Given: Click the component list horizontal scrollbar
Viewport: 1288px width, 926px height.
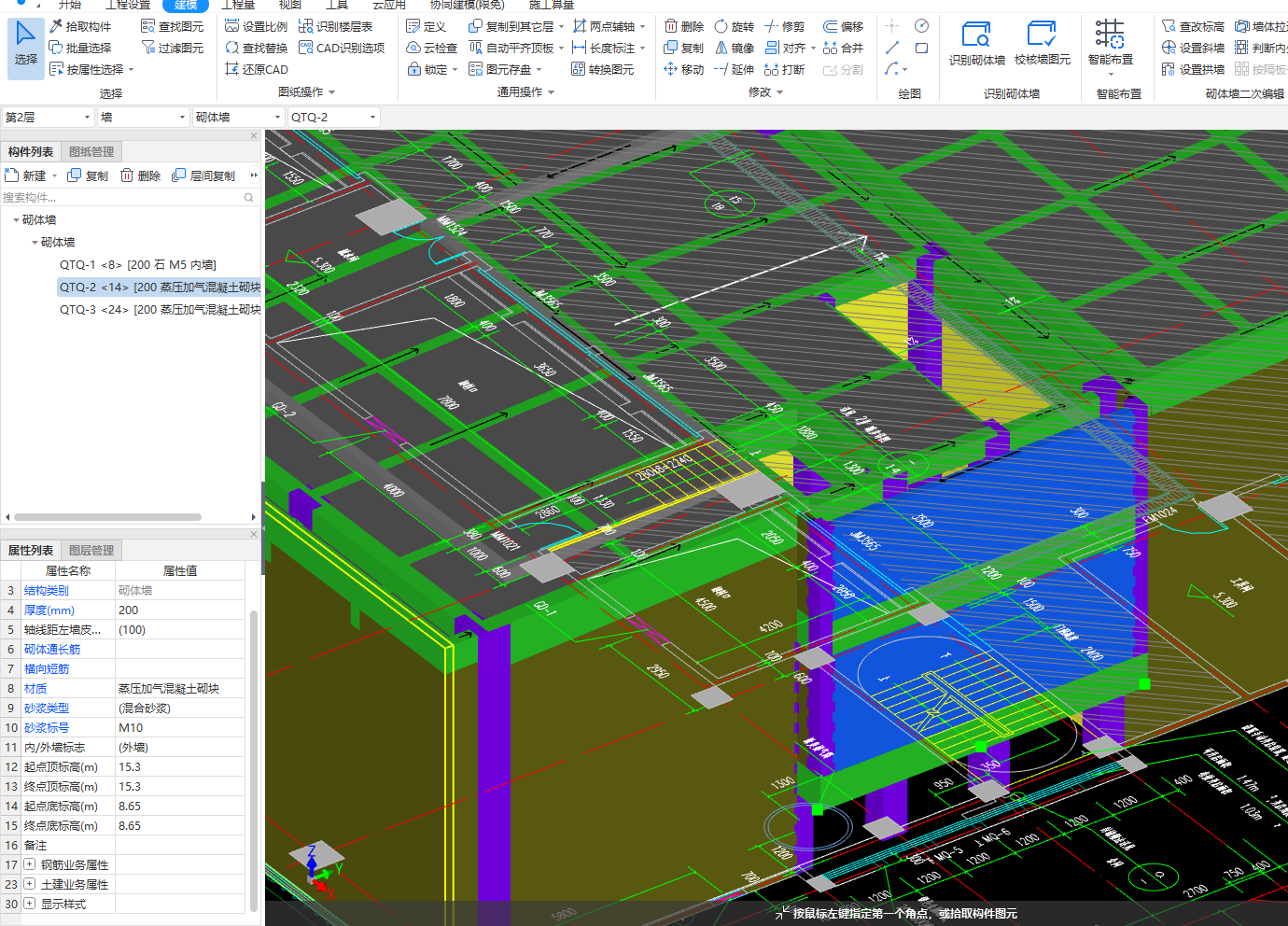Looking at the screenshot, I should [x=108, y=517].
